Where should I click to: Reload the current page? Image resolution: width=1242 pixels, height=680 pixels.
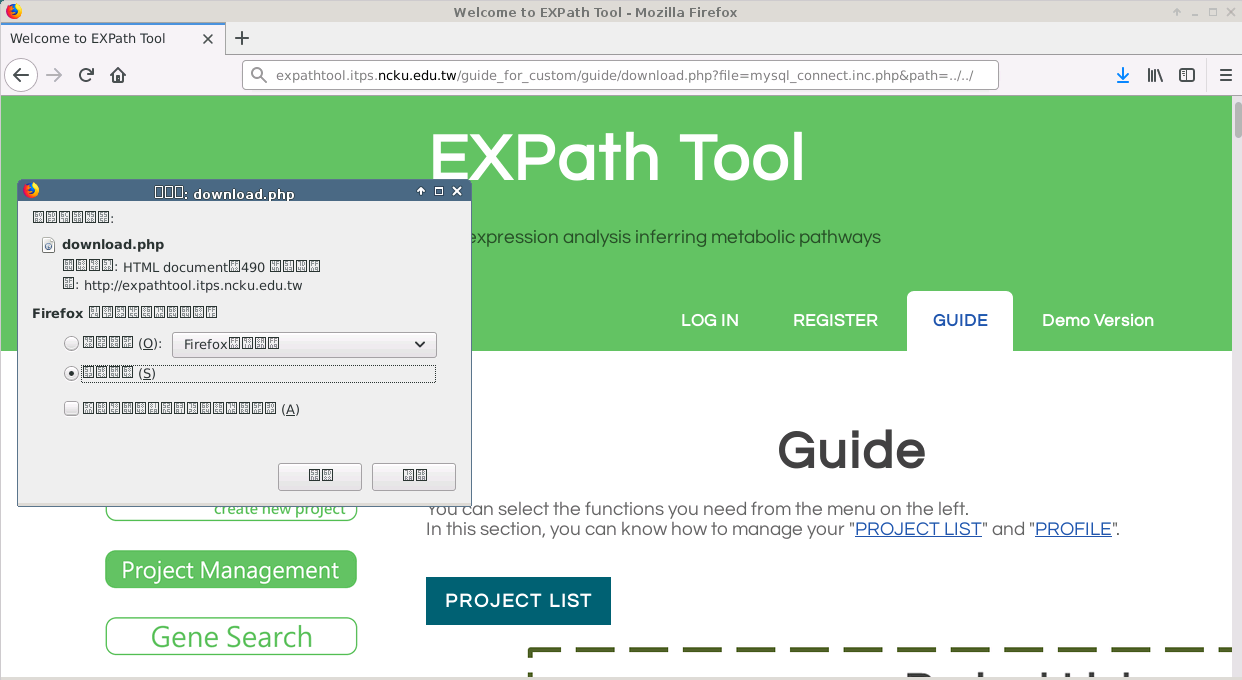point(86,75)
